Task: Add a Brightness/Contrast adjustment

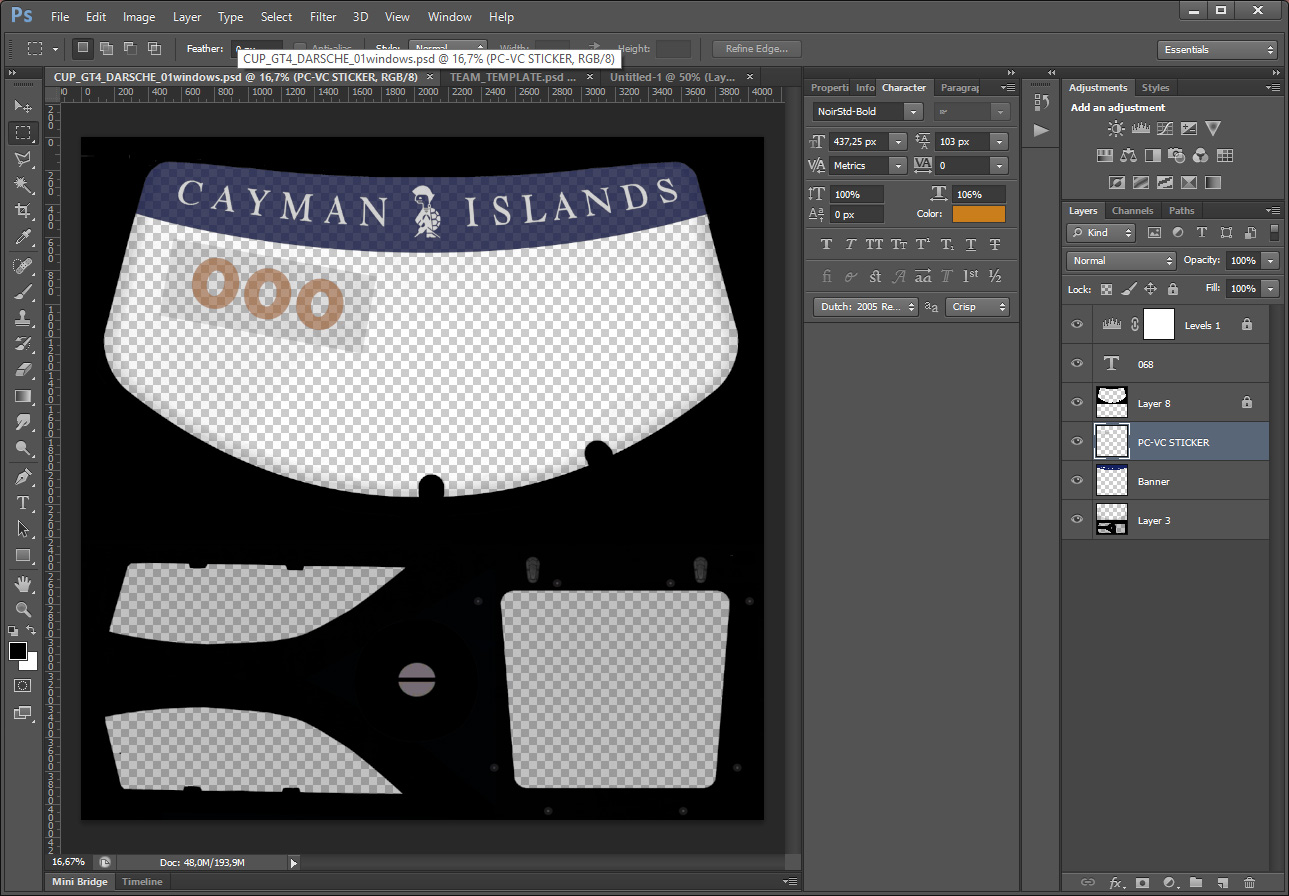Action: coord(1117,128)
